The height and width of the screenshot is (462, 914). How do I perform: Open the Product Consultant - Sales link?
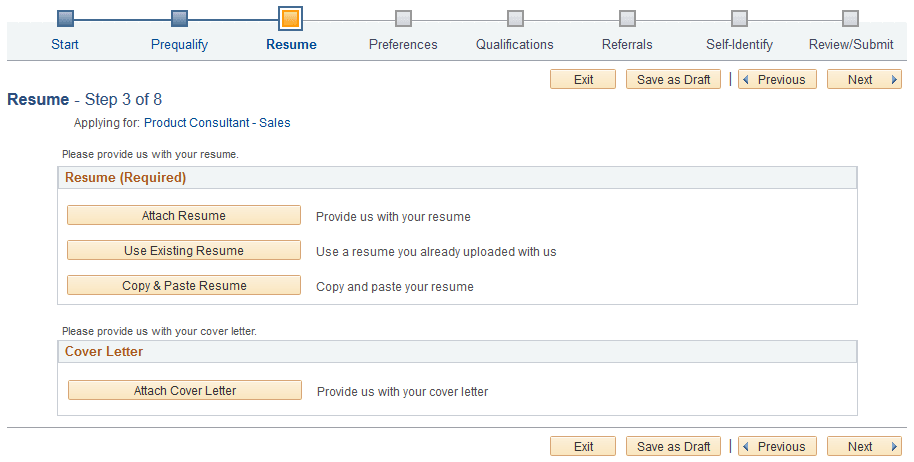tap(217, 123)
